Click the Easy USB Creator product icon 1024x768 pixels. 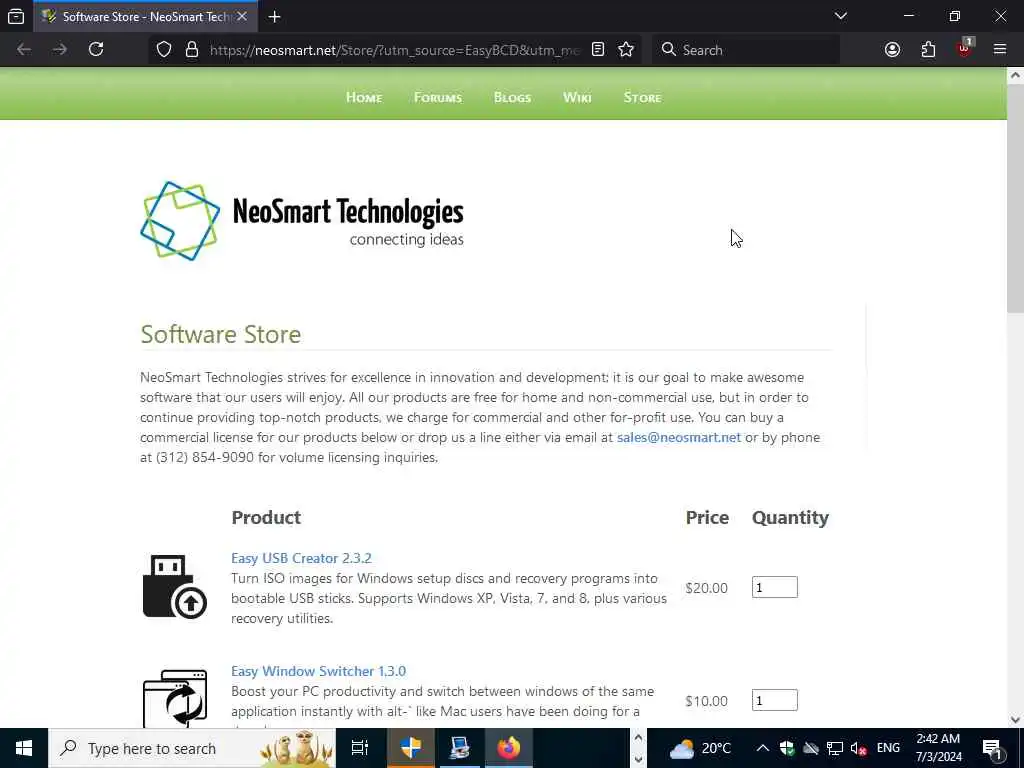[174, 586]
